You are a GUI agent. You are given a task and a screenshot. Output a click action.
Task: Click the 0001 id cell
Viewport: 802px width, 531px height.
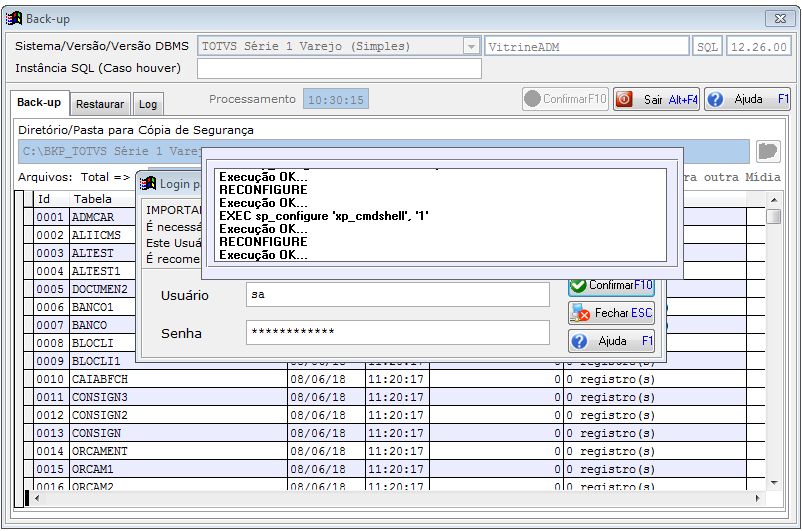click(50, 217)
